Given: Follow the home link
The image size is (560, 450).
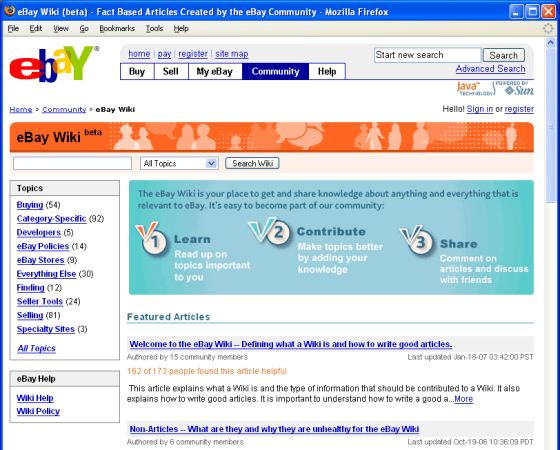Looking at the screenshot, I should (139, 54).
